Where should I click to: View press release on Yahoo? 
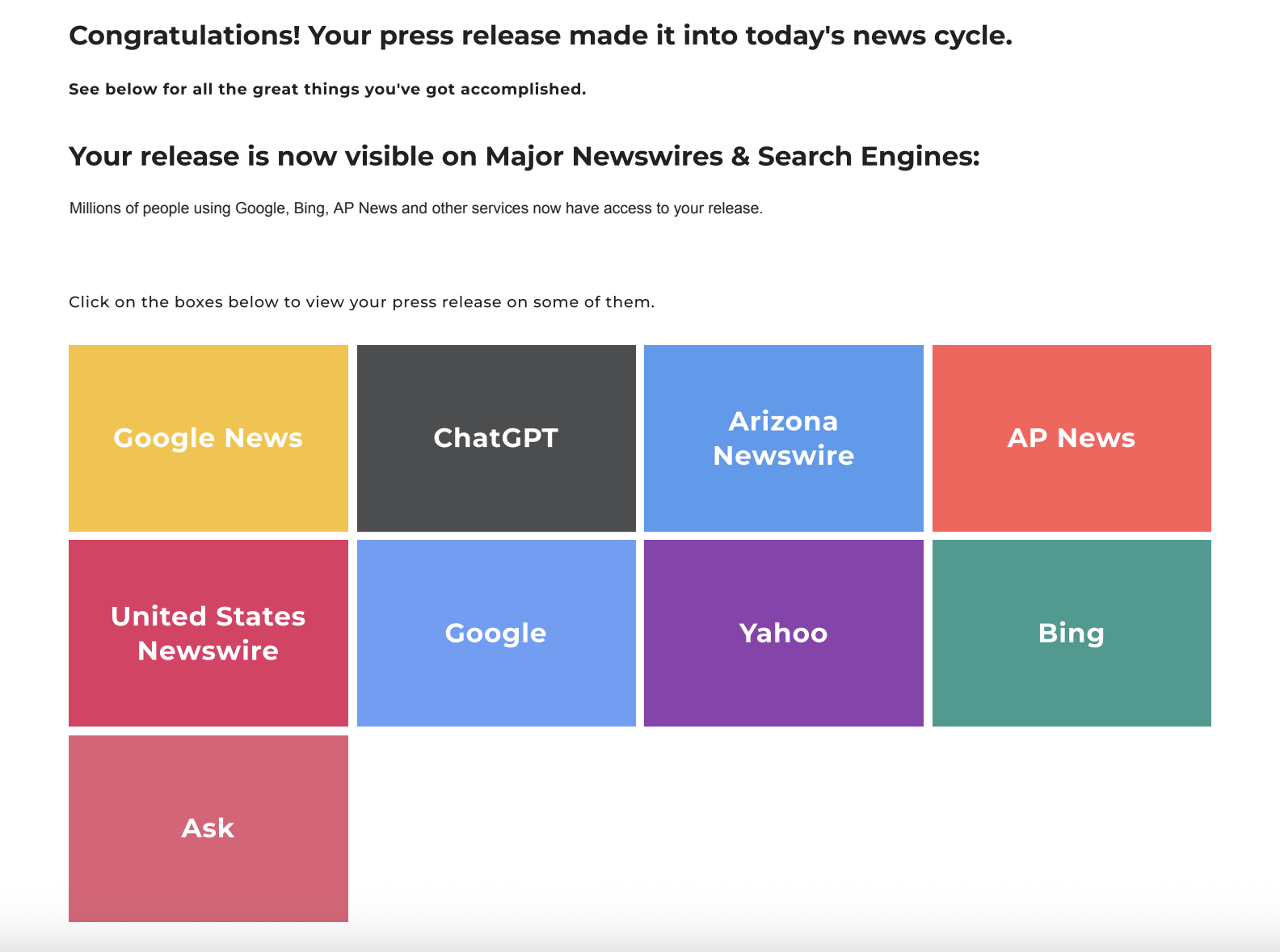tap(783, 633)
